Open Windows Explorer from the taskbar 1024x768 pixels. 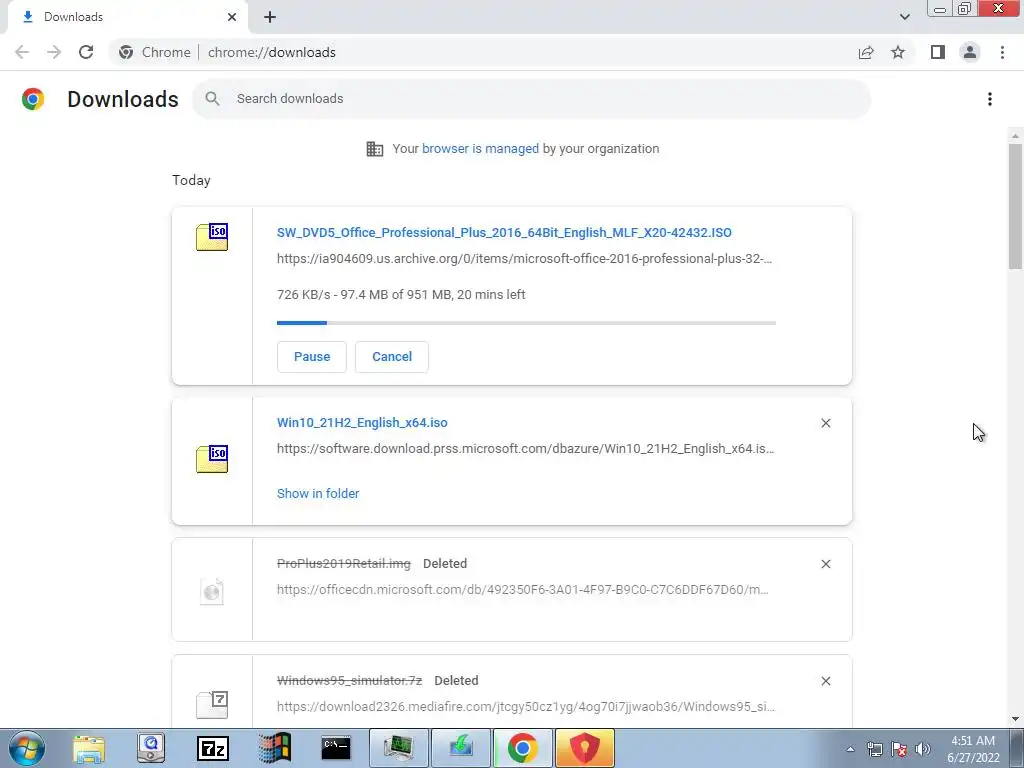(x=89, y=748)
